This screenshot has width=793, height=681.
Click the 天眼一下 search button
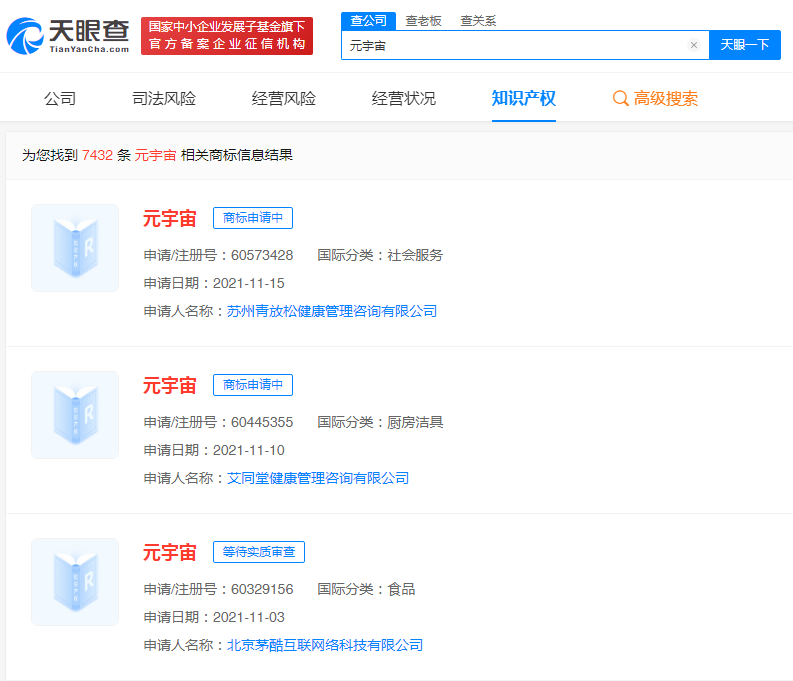click(x=744, y=45)
